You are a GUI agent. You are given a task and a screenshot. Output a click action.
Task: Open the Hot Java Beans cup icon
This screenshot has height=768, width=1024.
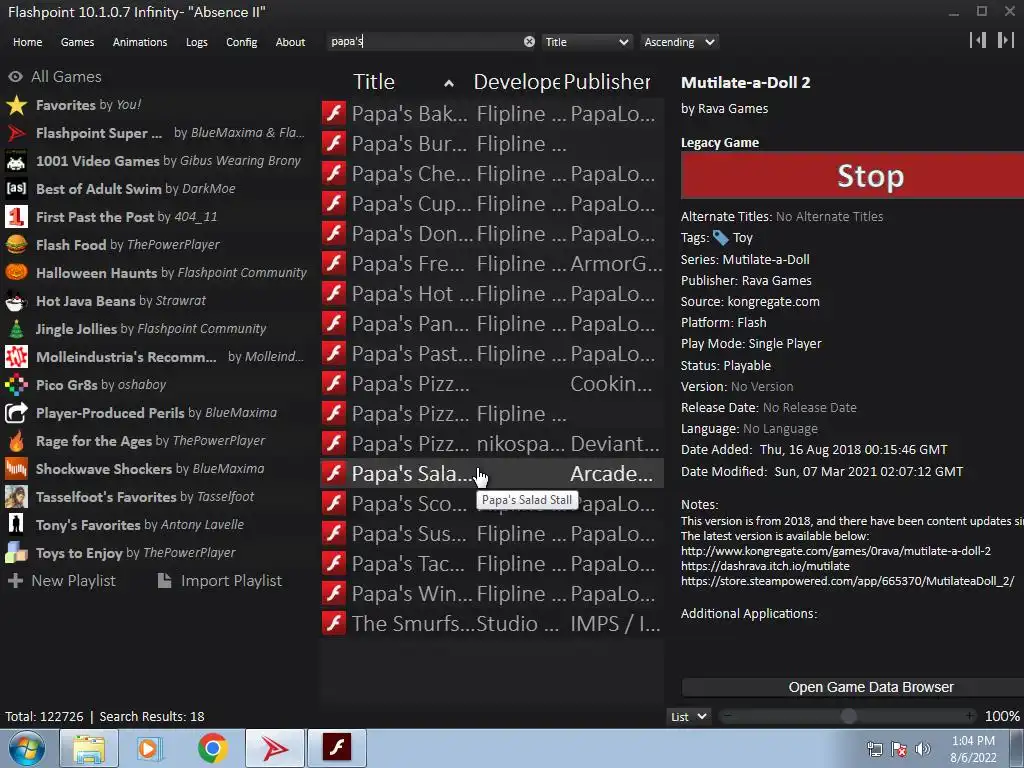[x=16, y=301]
